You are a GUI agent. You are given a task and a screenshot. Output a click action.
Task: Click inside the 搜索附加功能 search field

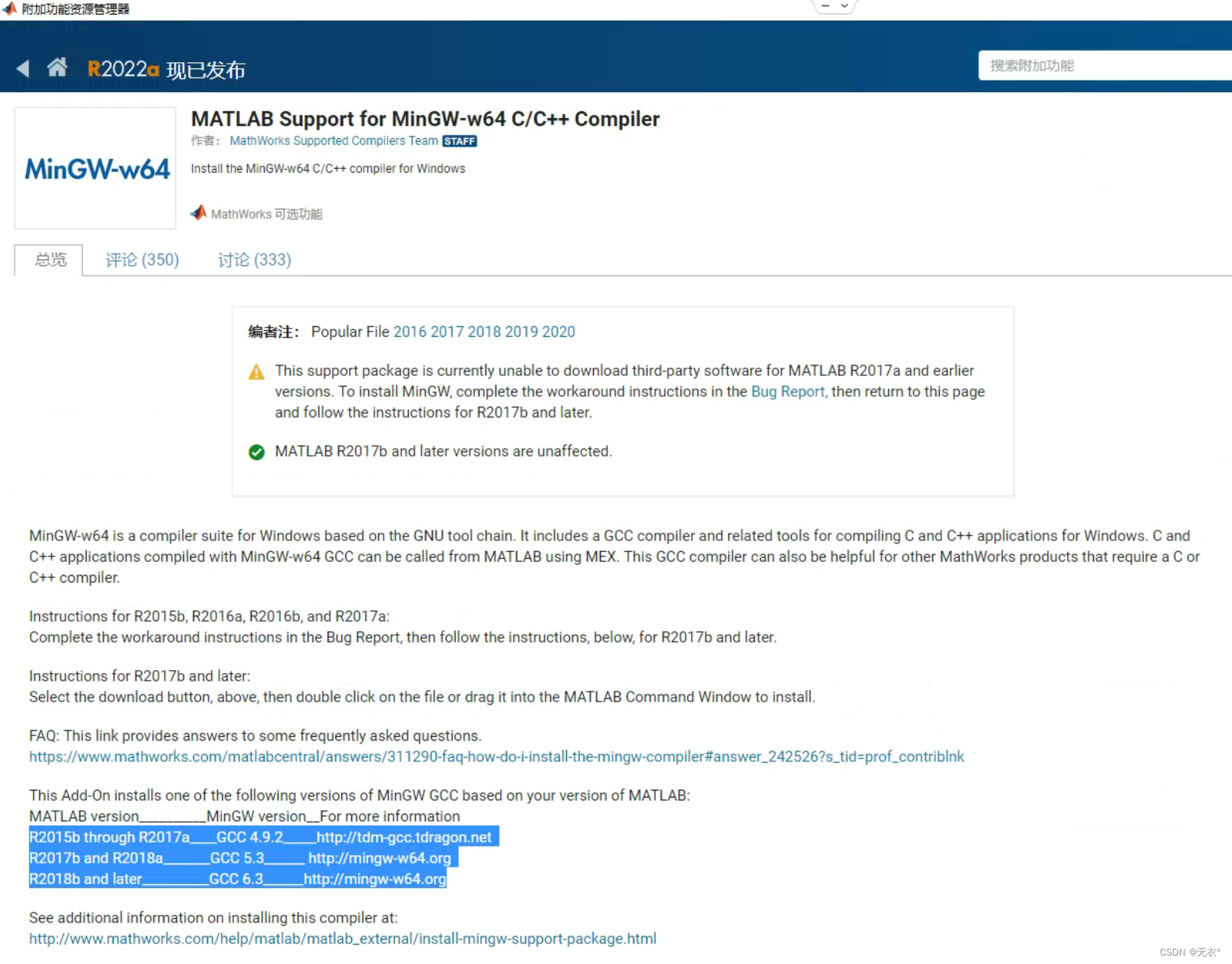[1105, 66]
